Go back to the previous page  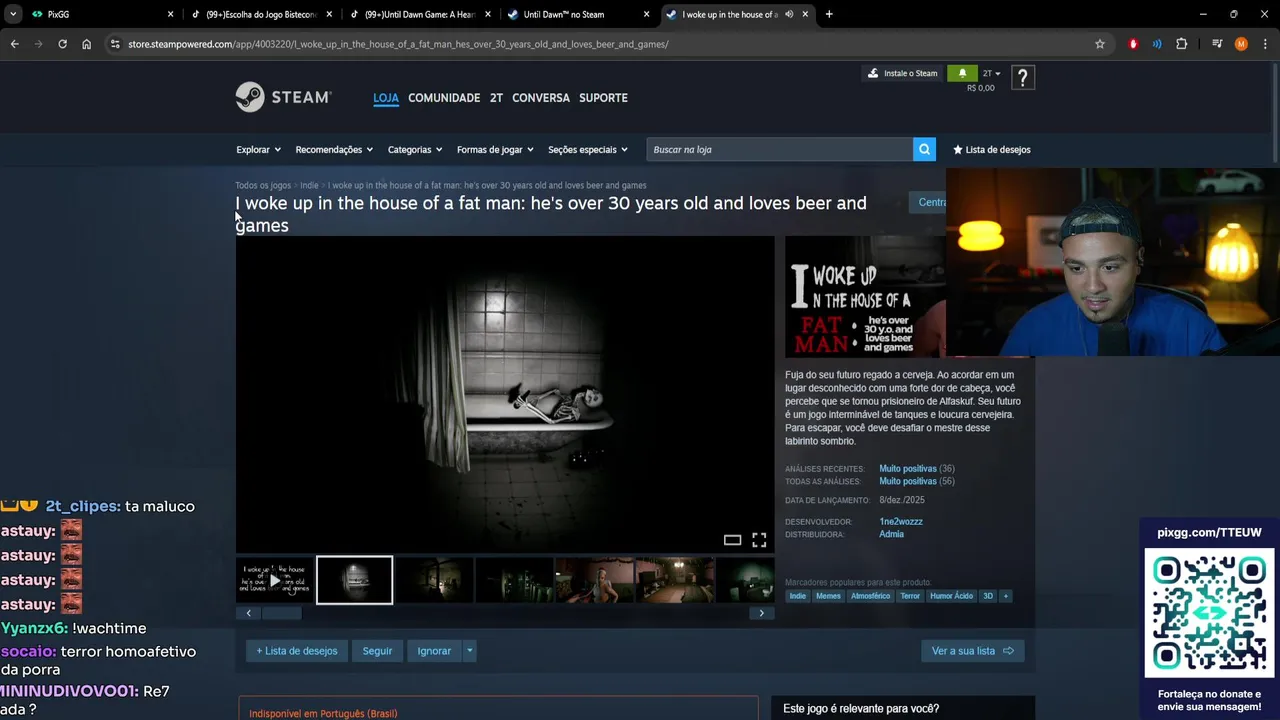point(14,44)
